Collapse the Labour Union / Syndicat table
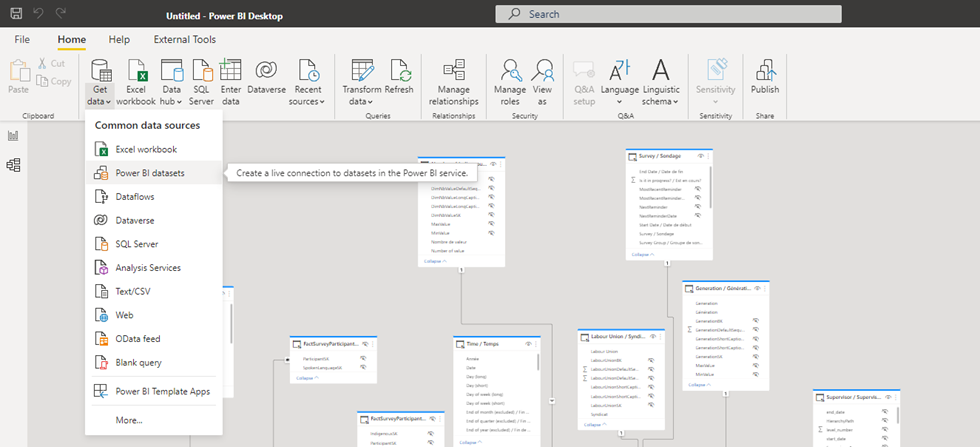This screenshot has width=980, height=447. click(x=596, y=425)
